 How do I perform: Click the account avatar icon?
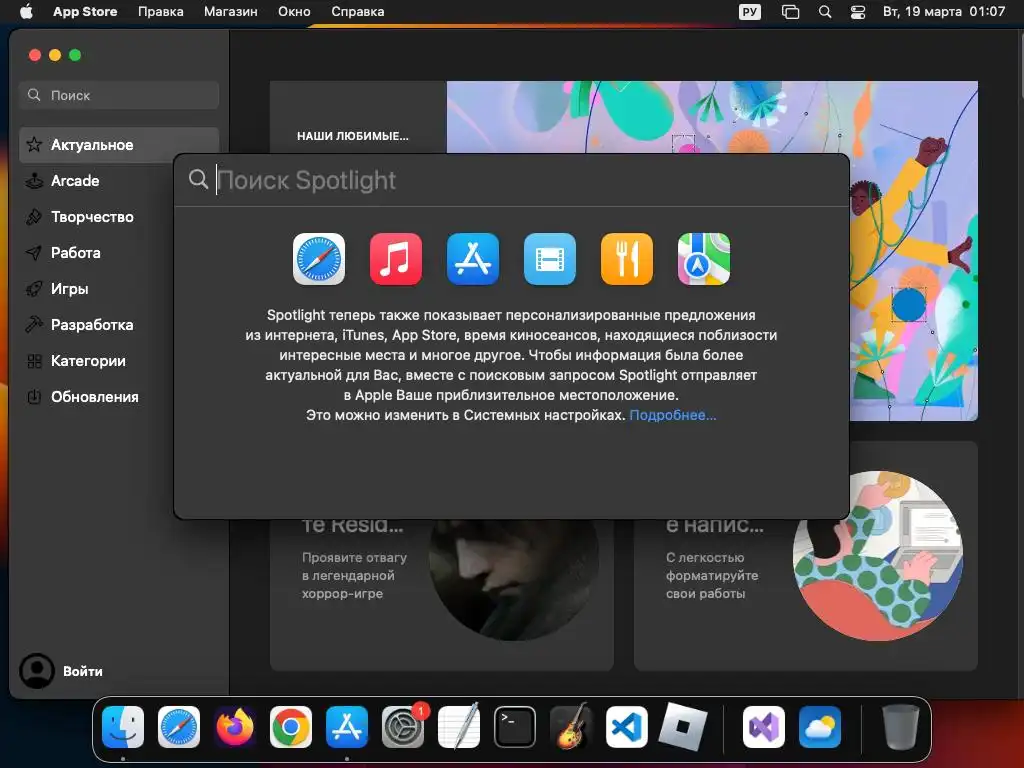[37, 671]
